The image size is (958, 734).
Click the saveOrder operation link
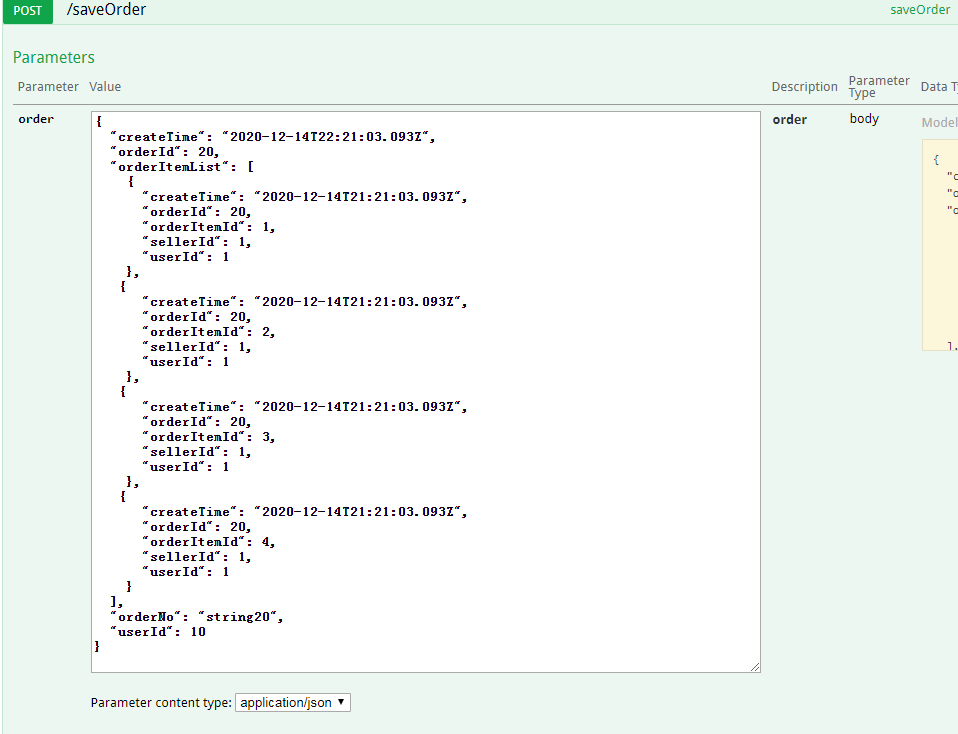920,10
